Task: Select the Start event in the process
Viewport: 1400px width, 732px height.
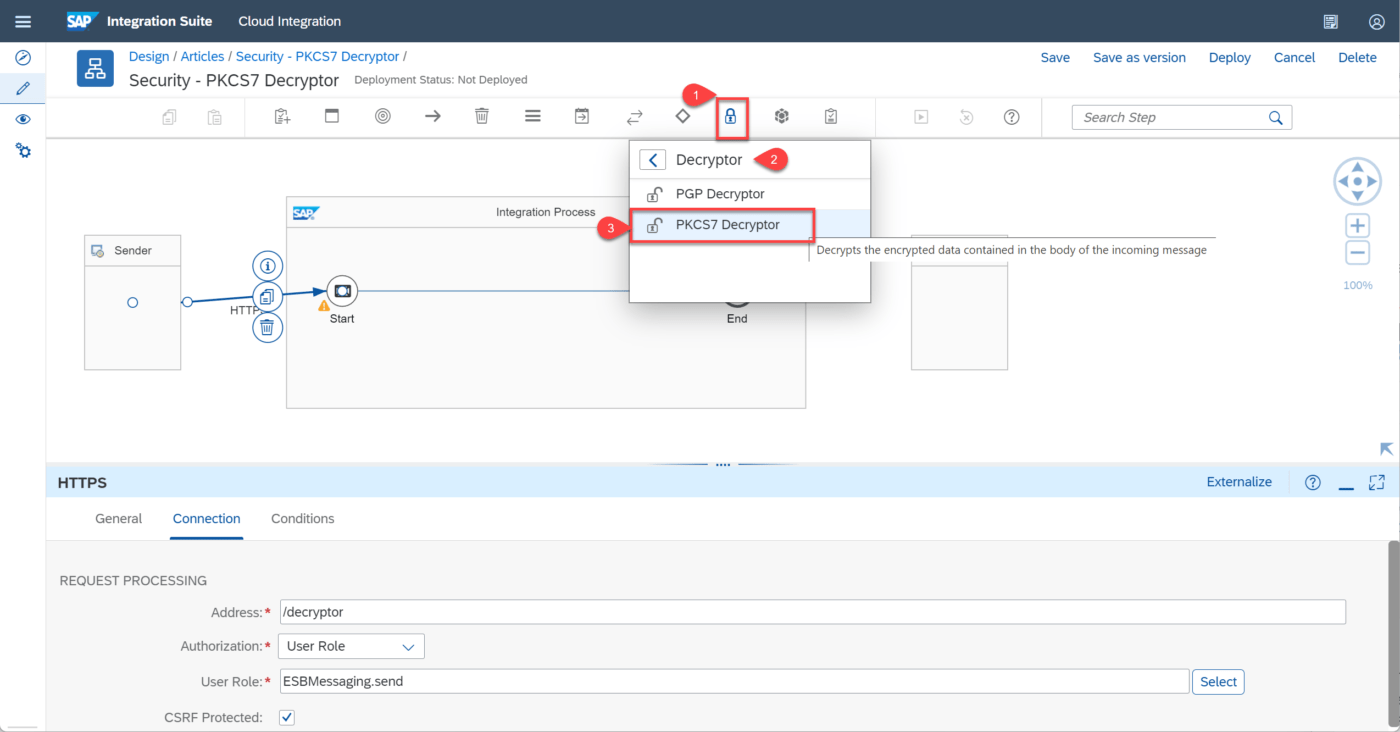Action: (x=342, y=291)
